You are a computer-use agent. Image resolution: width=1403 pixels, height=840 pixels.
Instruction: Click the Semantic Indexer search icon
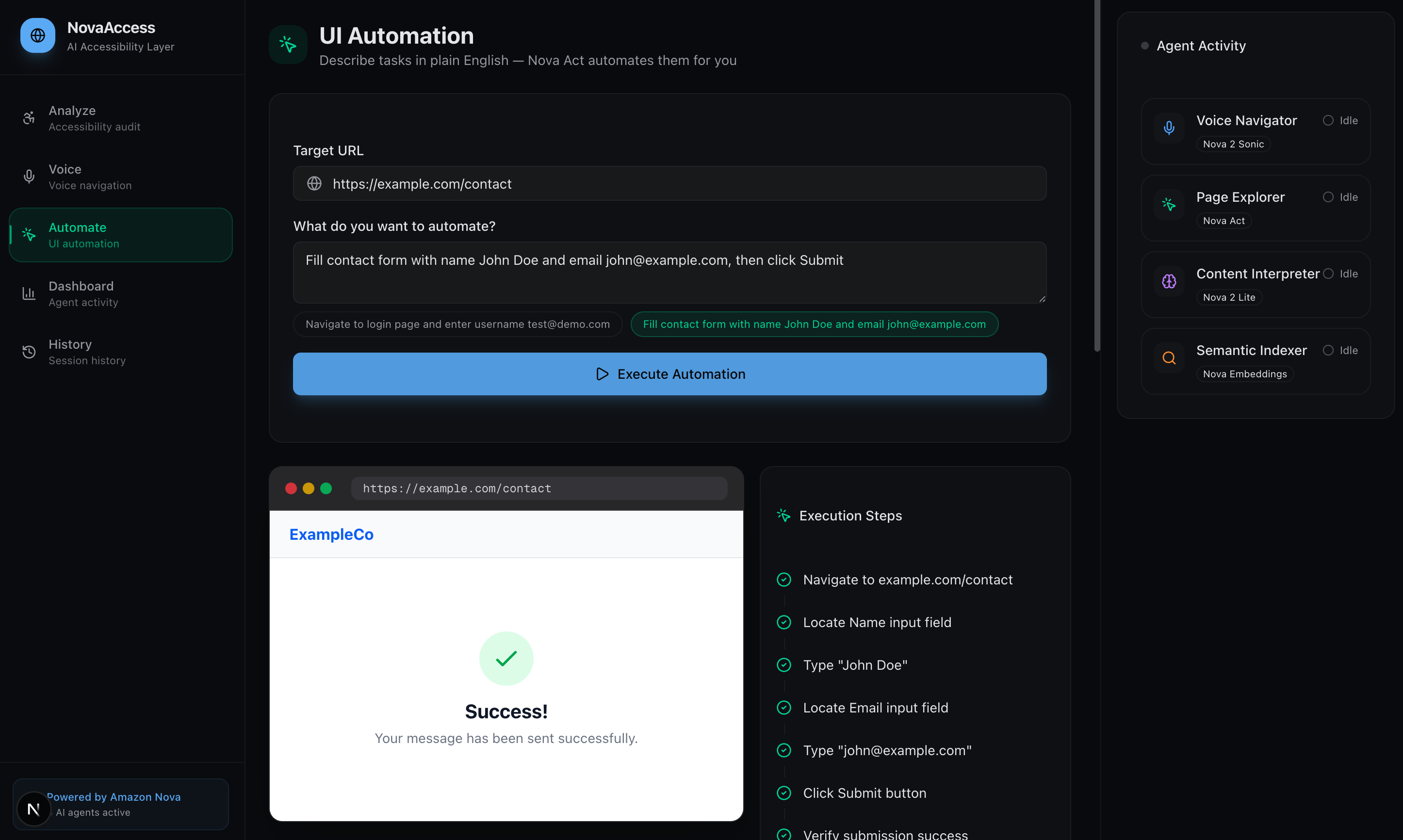point(1169,358)
